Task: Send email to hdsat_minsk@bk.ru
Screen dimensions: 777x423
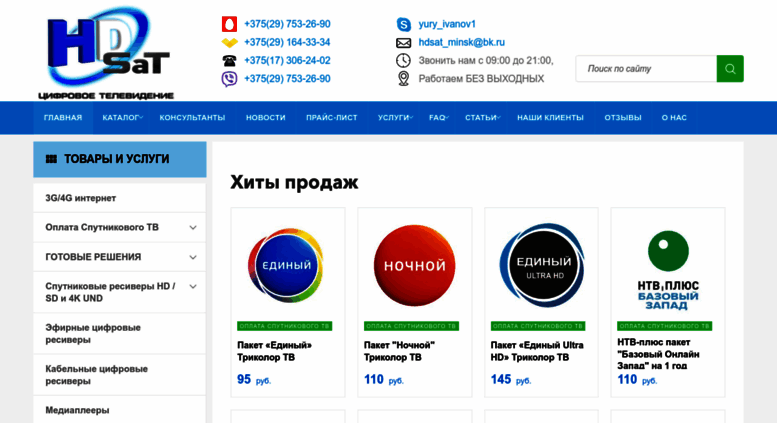Action: tap(461, 42)
